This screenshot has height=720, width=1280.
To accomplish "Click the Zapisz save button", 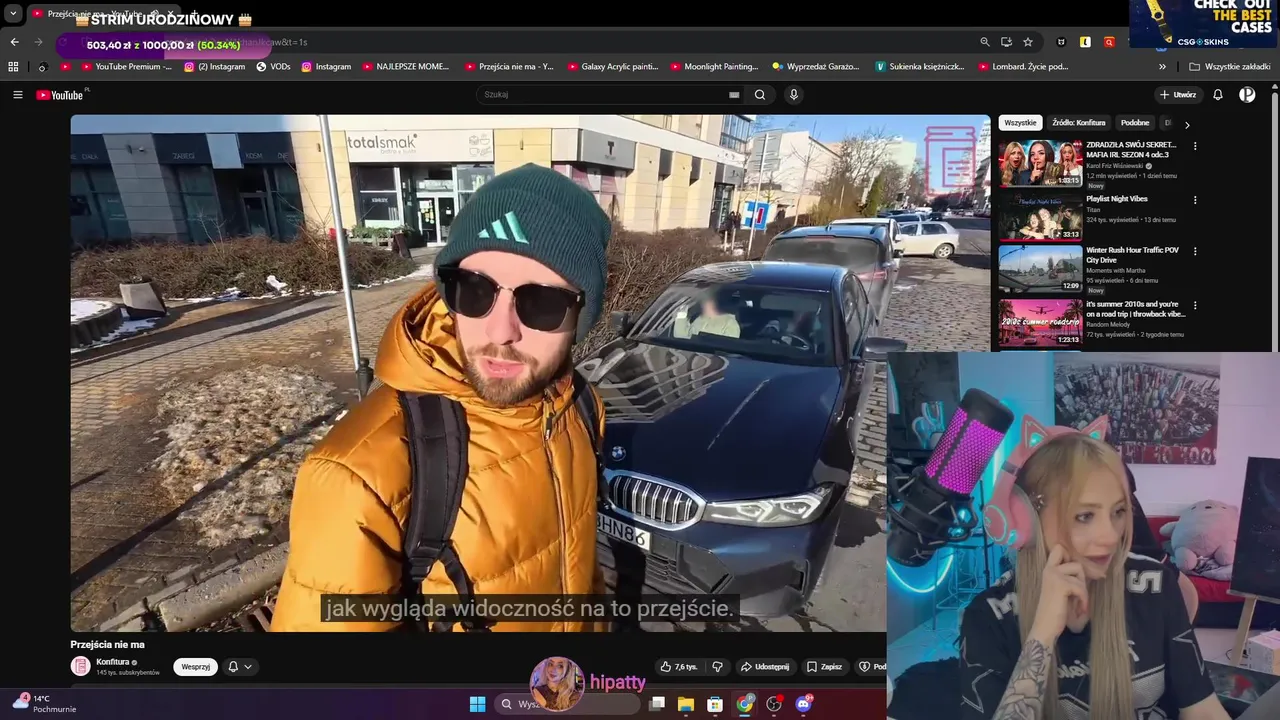I will [825, 667].
